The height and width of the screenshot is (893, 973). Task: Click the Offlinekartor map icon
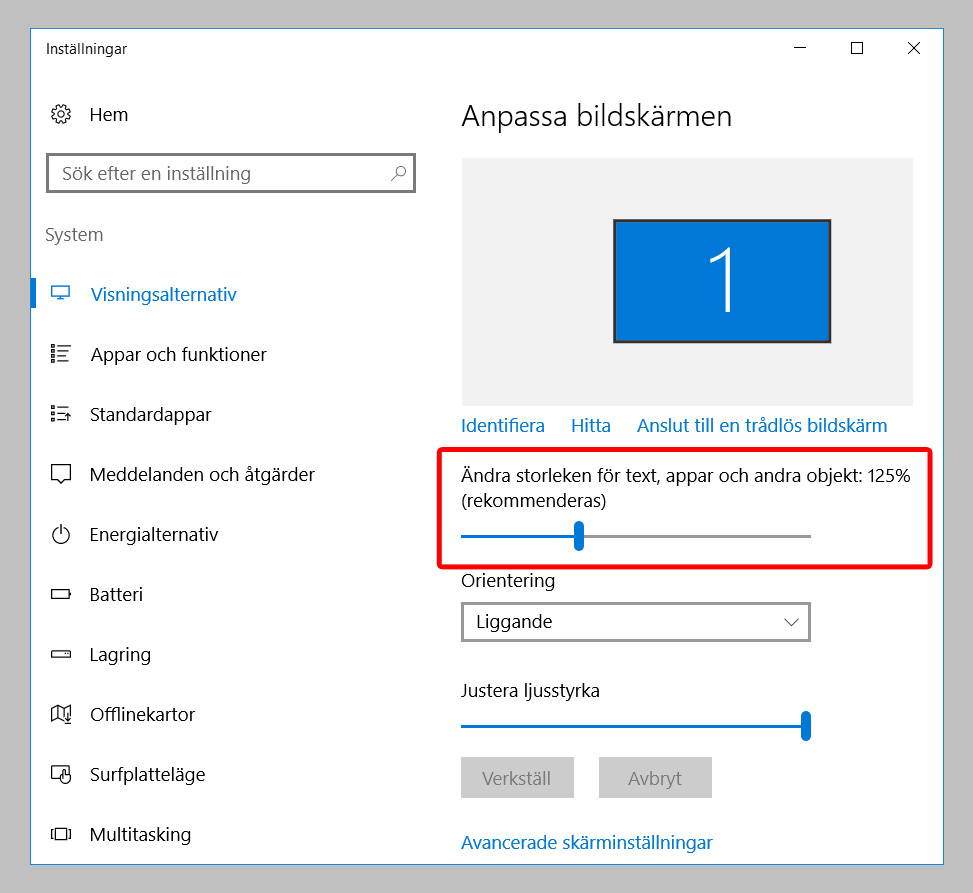tap(61, 714)
